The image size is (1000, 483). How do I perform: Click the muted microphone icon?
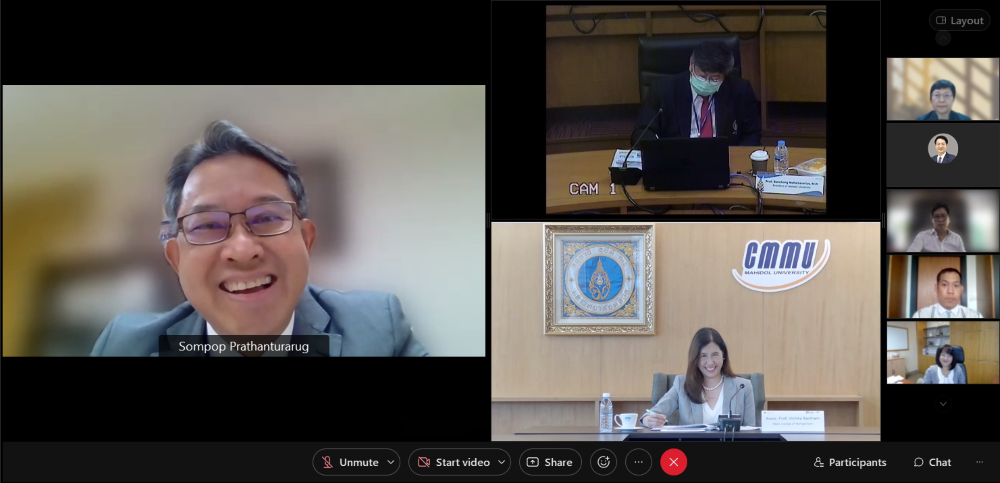click(327, 462)
